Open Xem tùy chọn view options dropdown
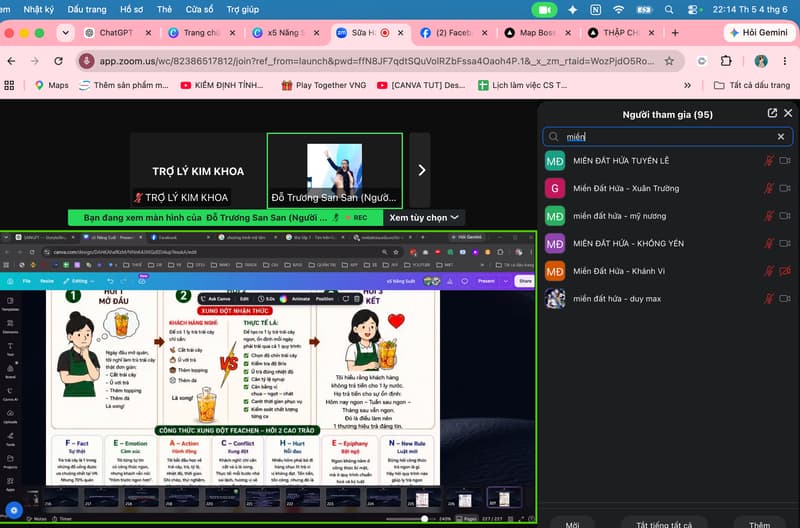 pos(424,217)
